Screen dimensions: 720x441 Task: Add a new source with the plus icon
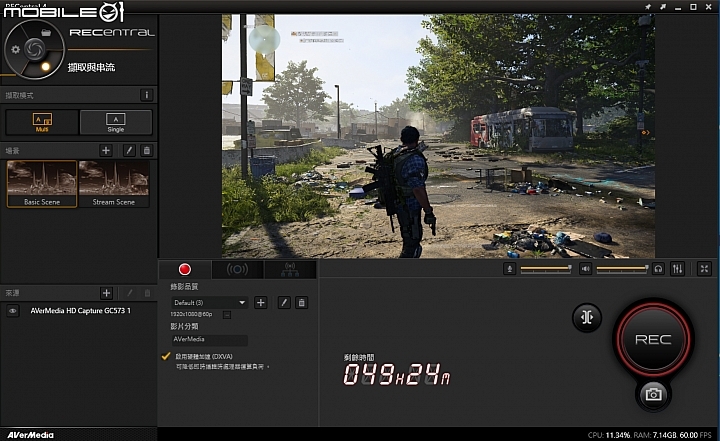106,293
